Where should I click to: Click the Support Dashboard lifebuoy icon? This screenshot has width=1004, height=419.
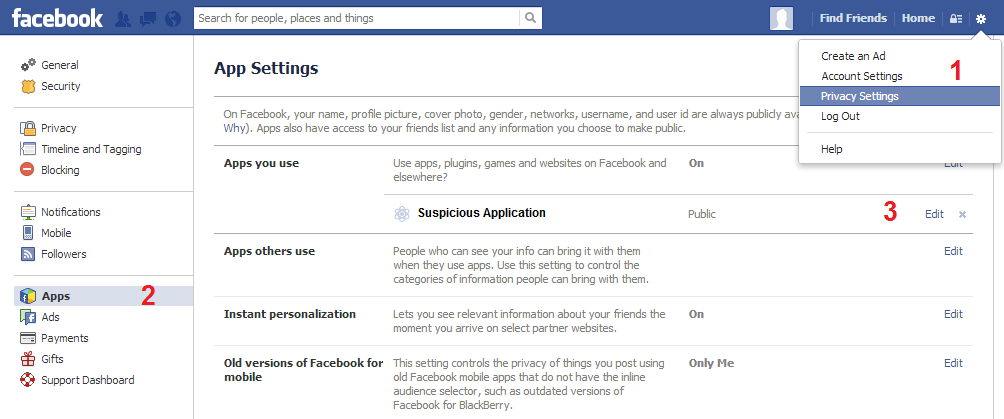[x=28, y=380]
